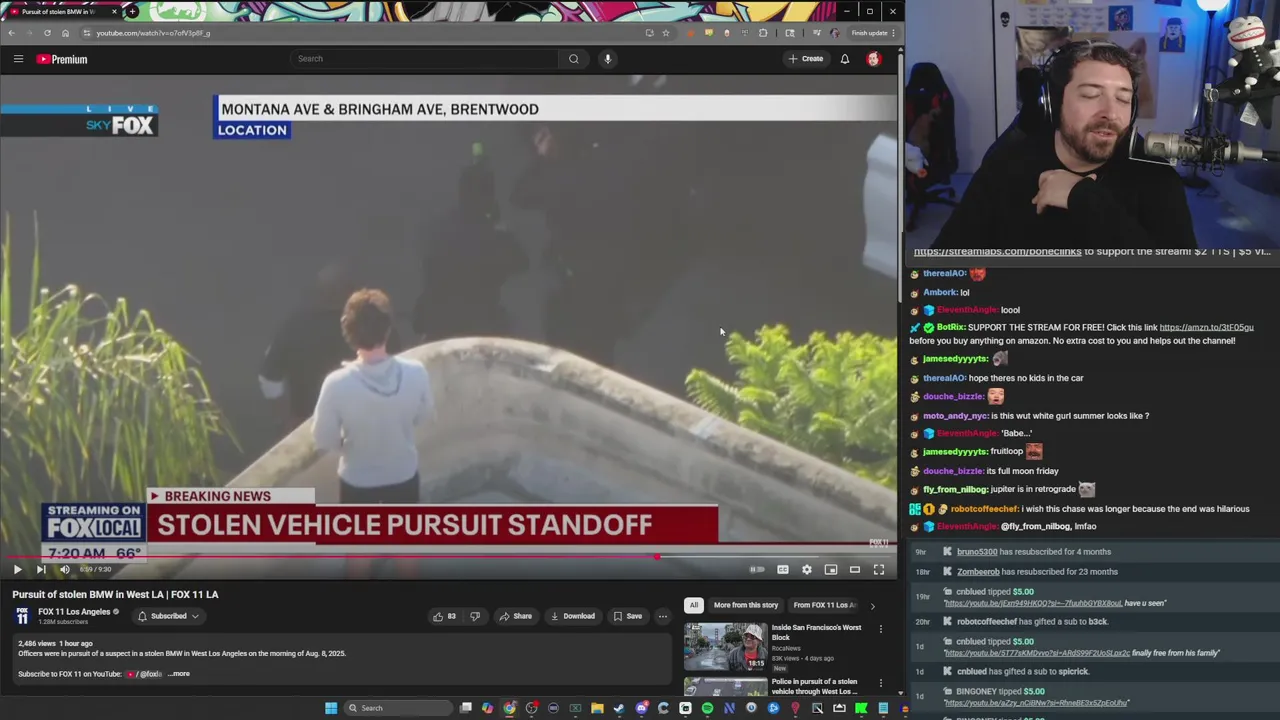Open Chrome from the taskbar
Viewport: 1280px width, 720px height.
[x=509, y=708]
